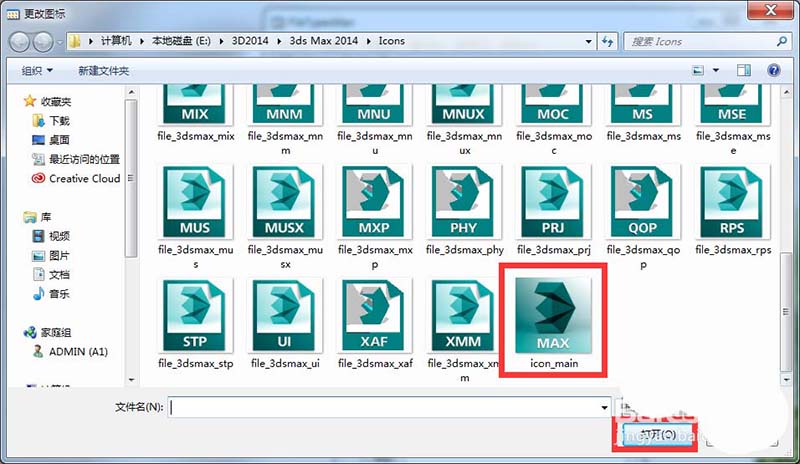Open ADMIN (A1) in the sidebar

coord(70,352)
